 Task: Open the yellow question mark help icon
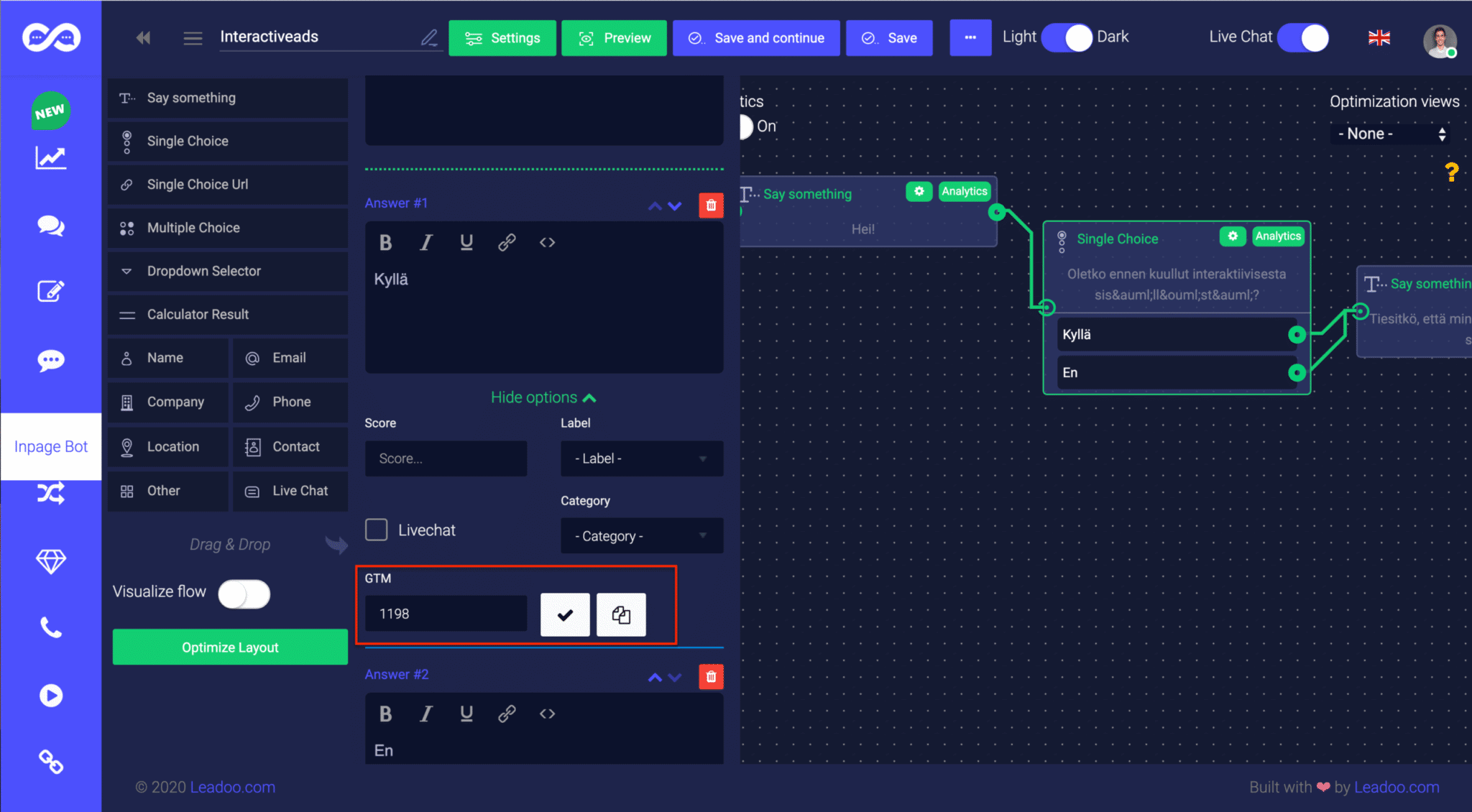click(x=1451, y=172)
